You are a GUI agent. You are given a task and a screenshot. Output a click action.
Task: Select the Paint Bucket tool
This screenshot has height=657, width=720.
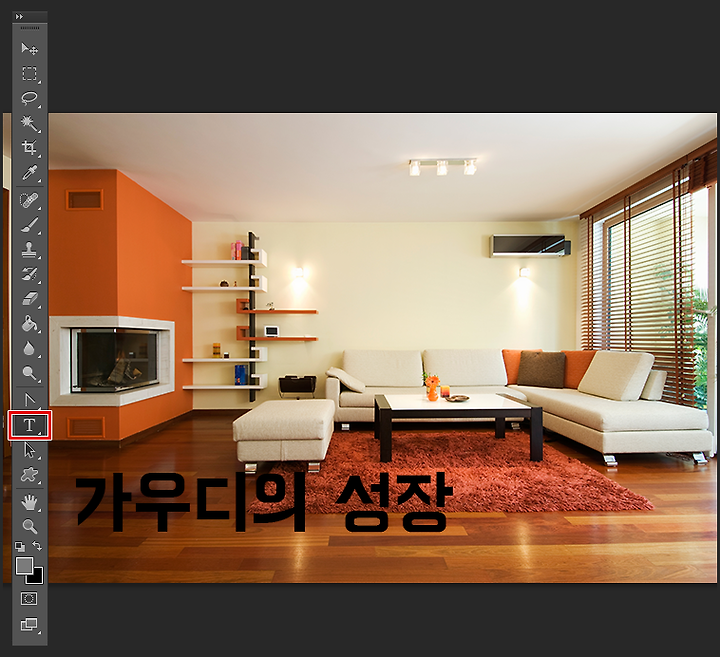29,324
